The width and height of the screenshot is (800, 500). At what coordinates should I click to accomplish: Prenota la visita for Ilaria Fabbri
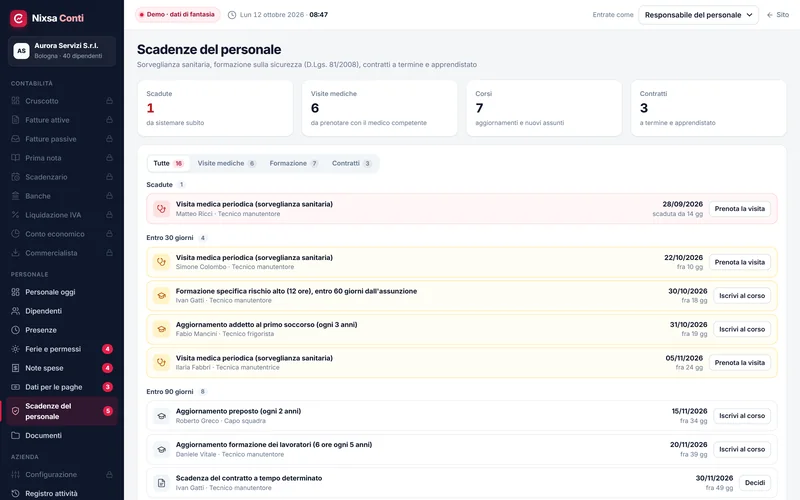click(x=739, y=362)
